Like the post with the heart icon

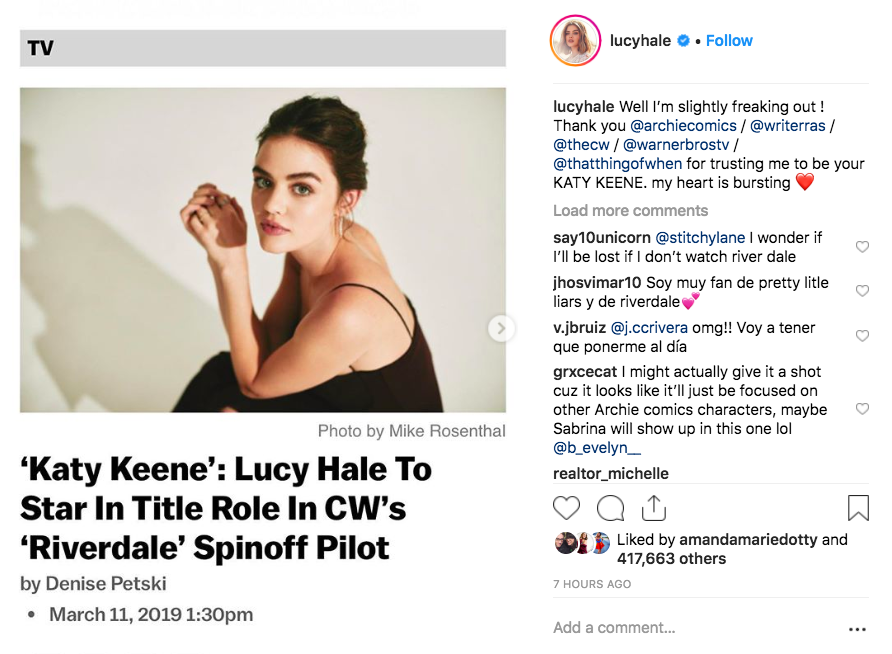[x=567, y=508]
